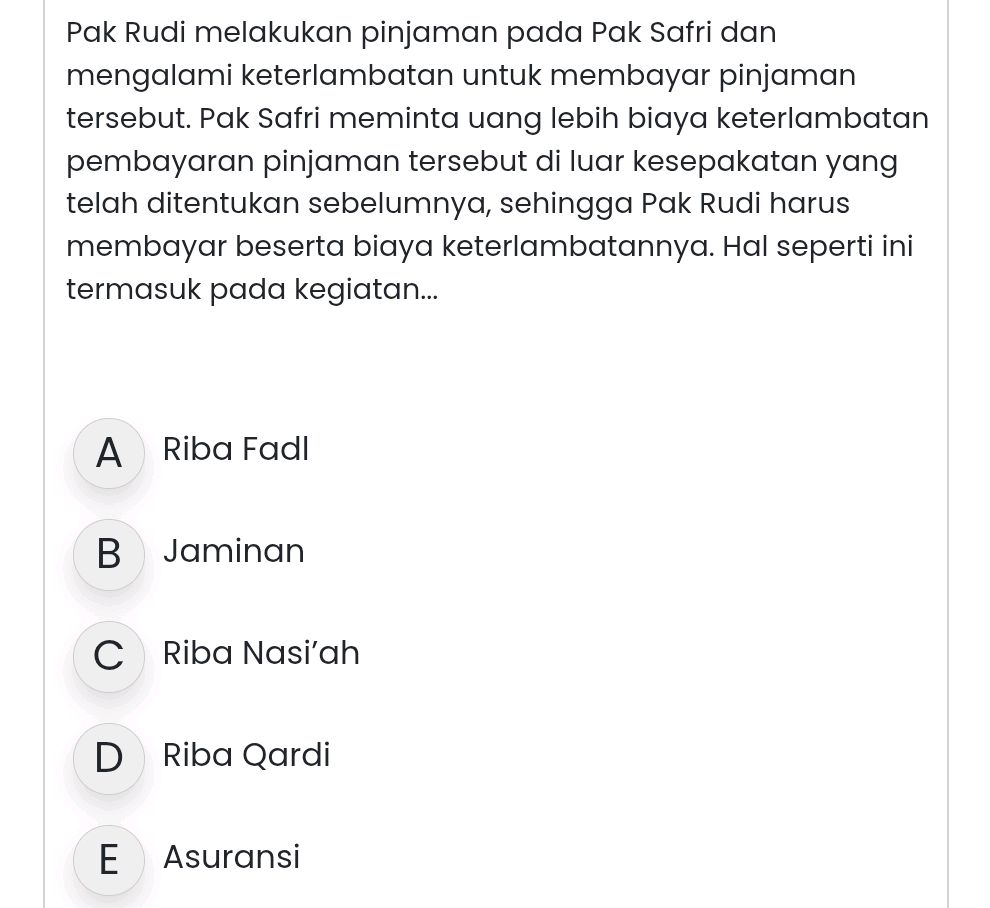Choose the answer 'Riba Nasi'ah'
This screenshot has width=990, height=908.
click(261, 654)
